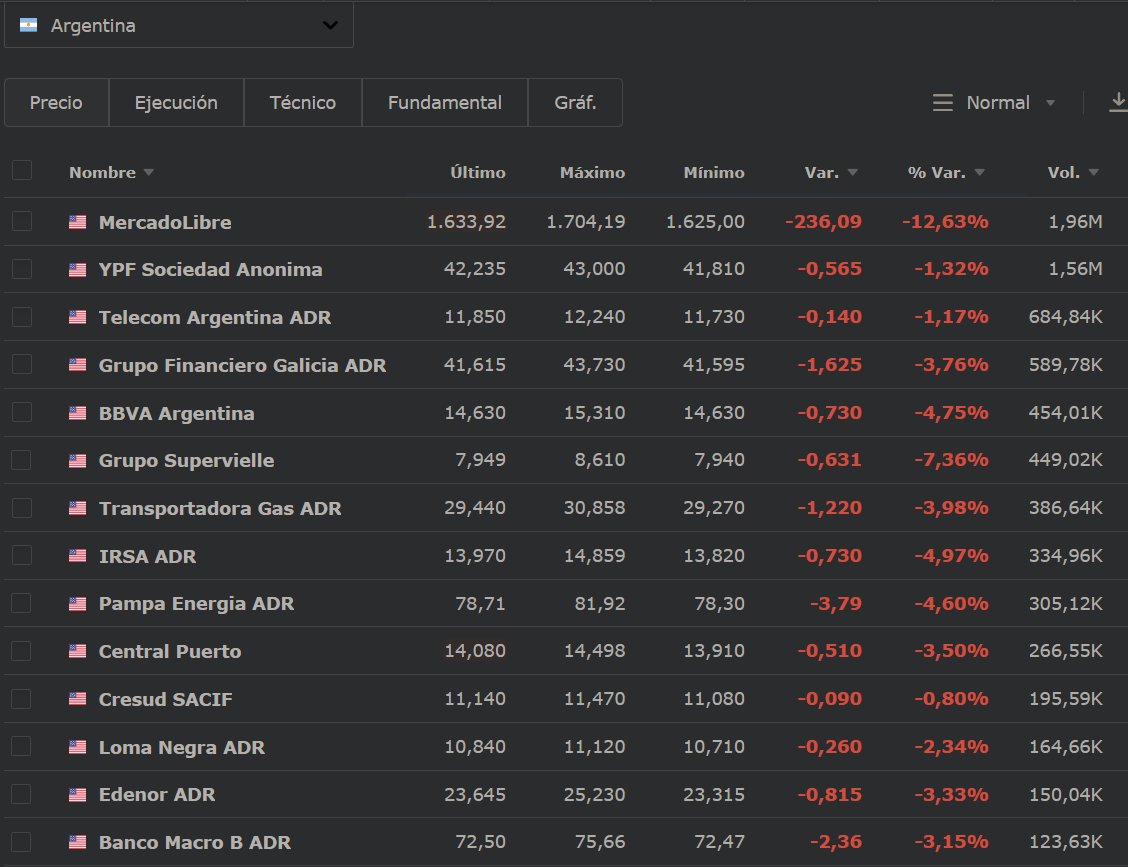Open the Central Puerto stock link
The width and height of the screenshot is (1128, 867).
(170, 651)
